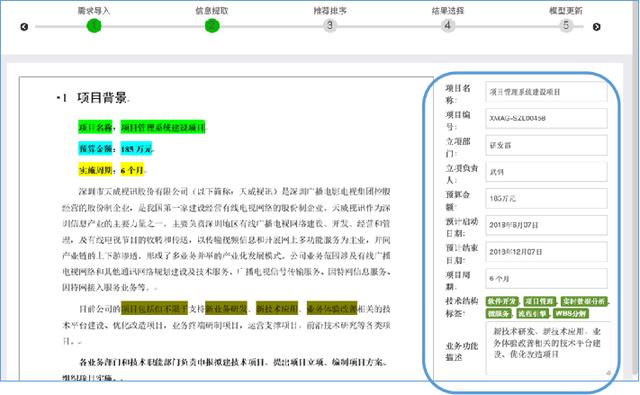
Task: Select step 2 信息提取 circle
Action: tap(212, 26)
